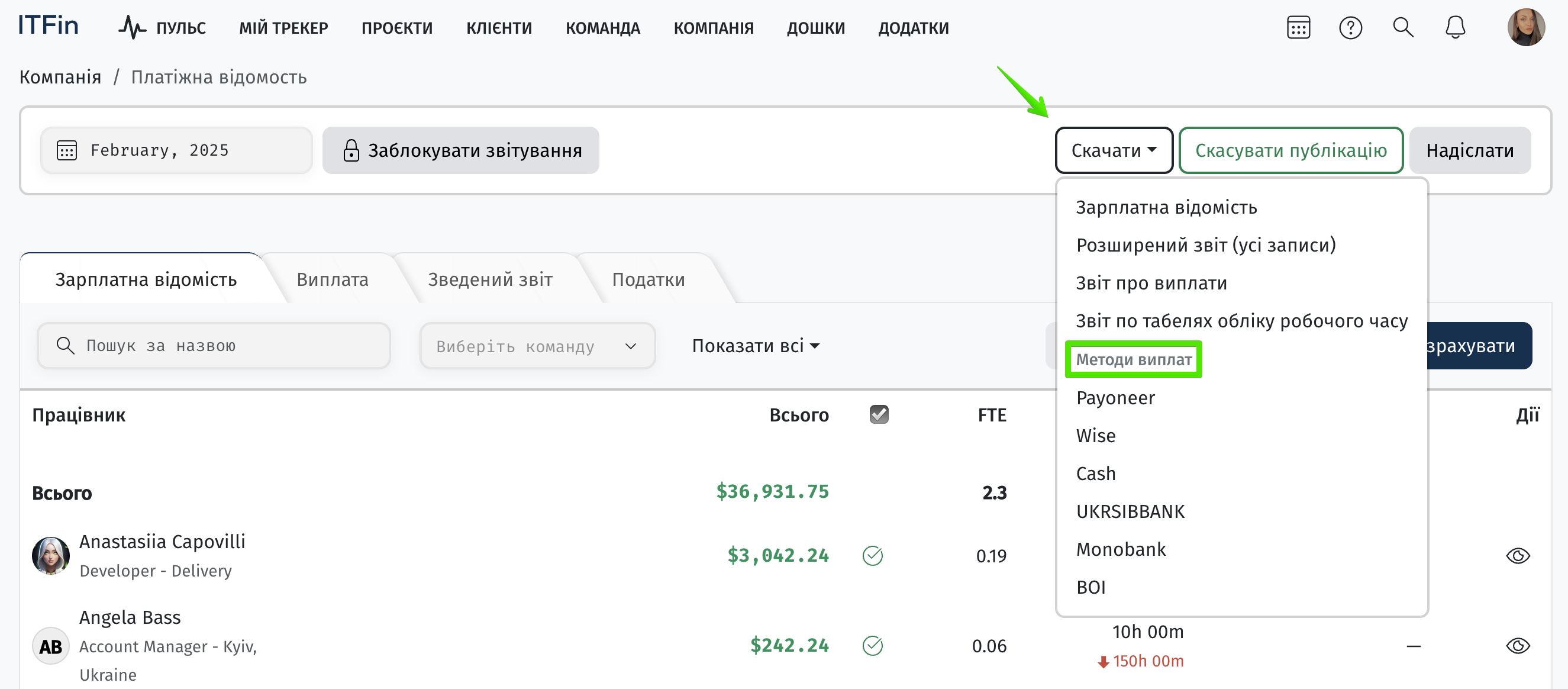1568x689 pixels.
Task: Download Зарплатна відомість from dropdown menu
Action: 1166,207
